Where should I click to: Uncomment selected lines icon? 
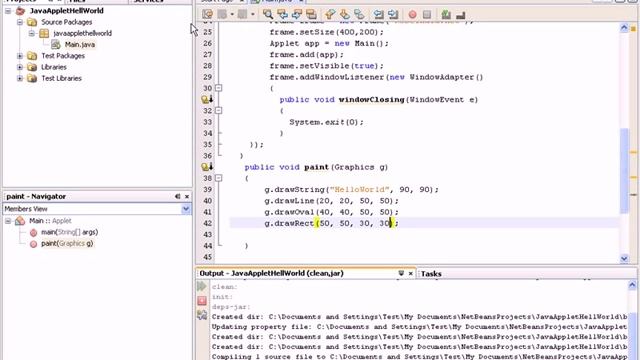point(461,15)
